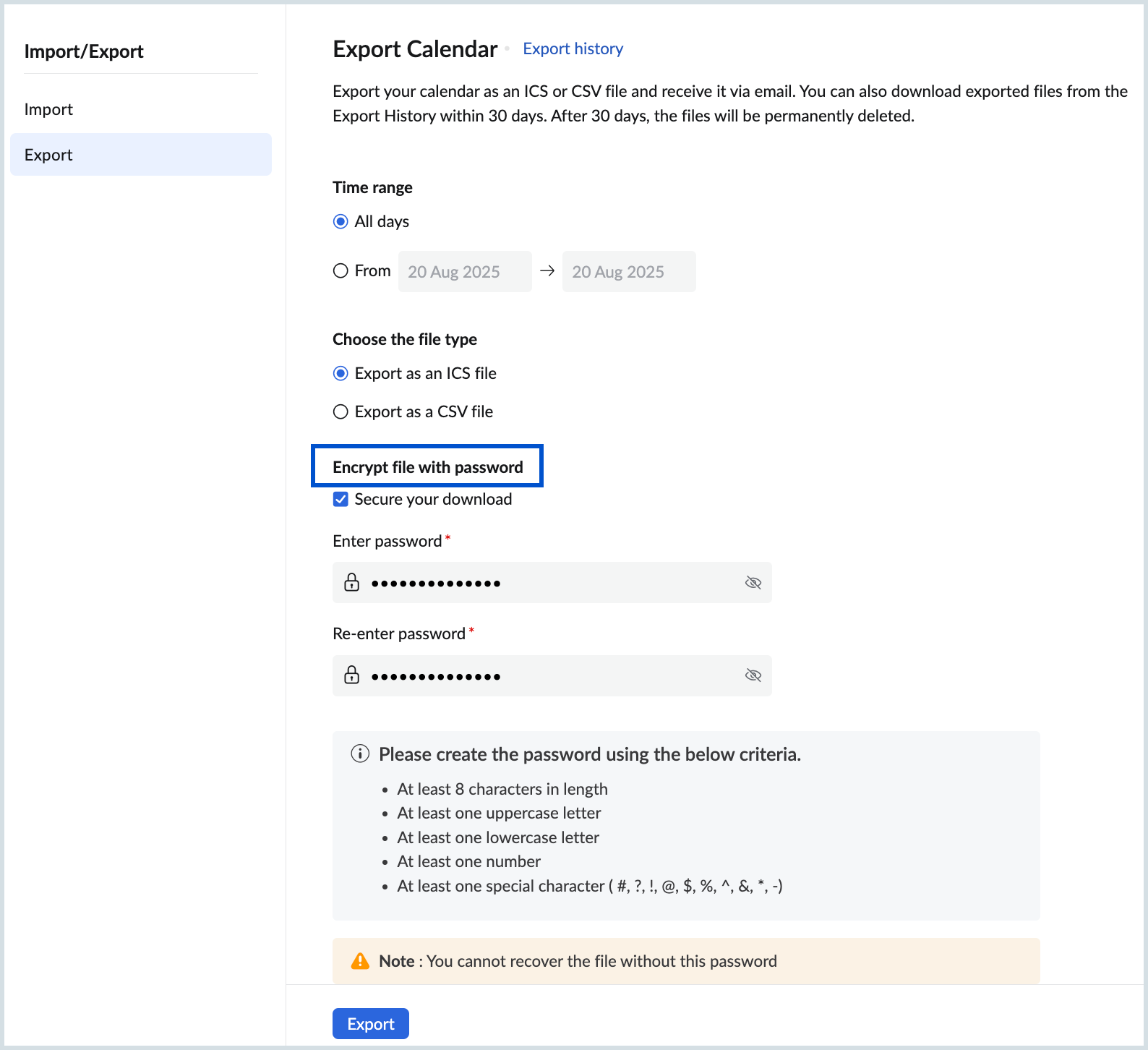Select Export in the sidebar
Screen dimensions: 1148x1050
[x=141, y=155]
